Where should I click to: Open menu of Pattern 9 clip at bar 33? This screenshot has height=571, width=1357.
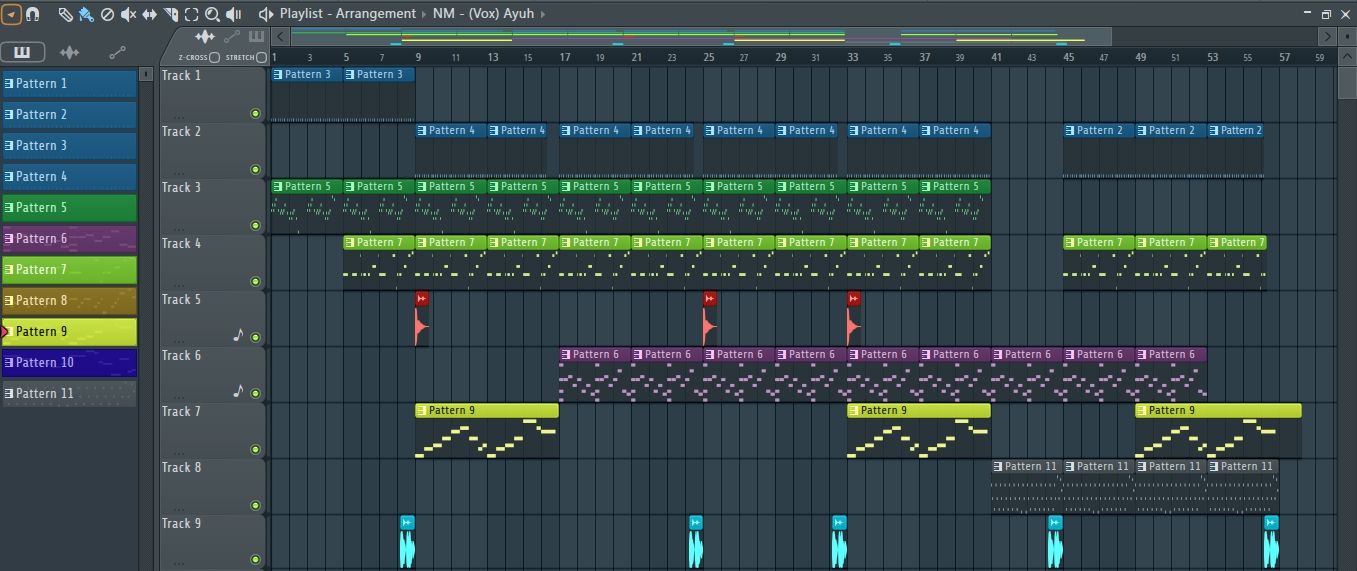854,411
